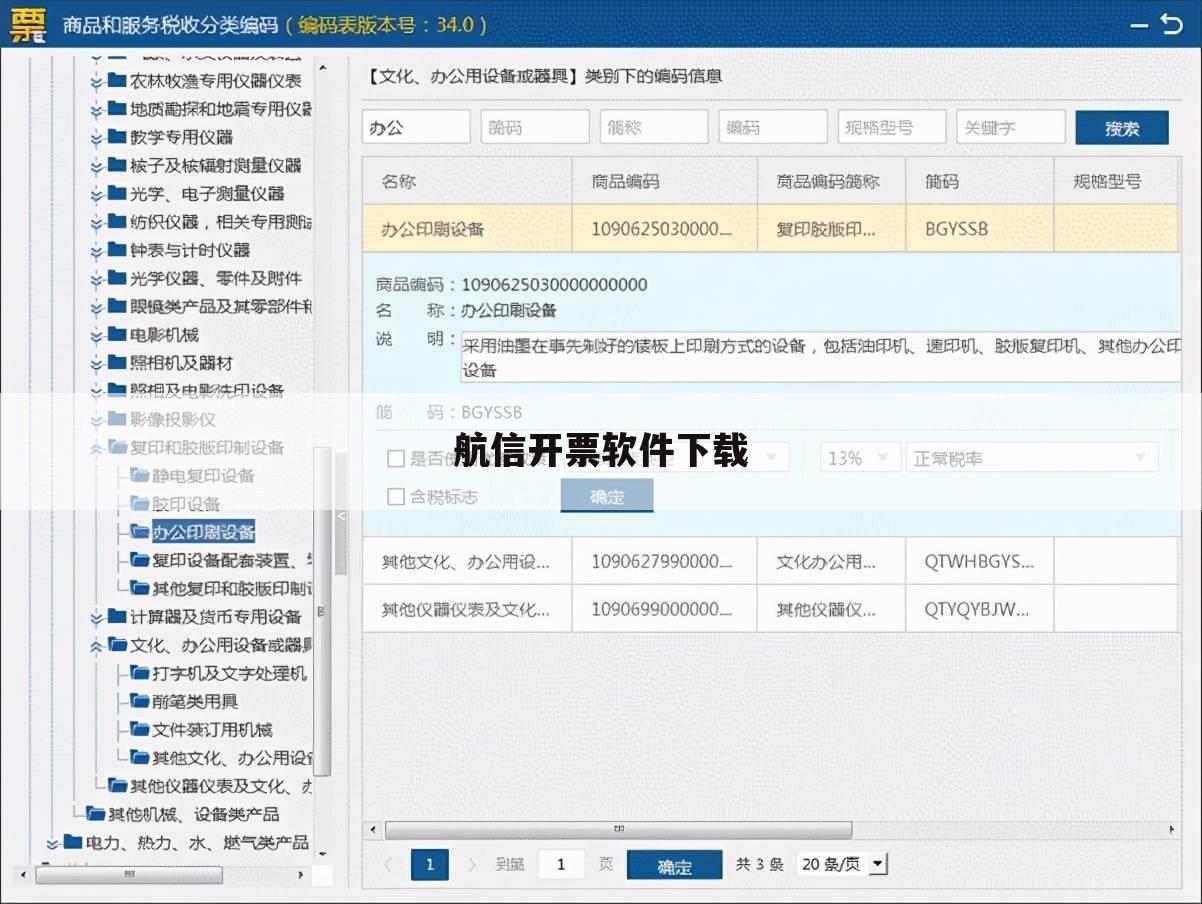Click results table horizontal scrollbar thumb
Image resolution: width=1202 pixels, height=904 pixels.
tap(618, 830)
